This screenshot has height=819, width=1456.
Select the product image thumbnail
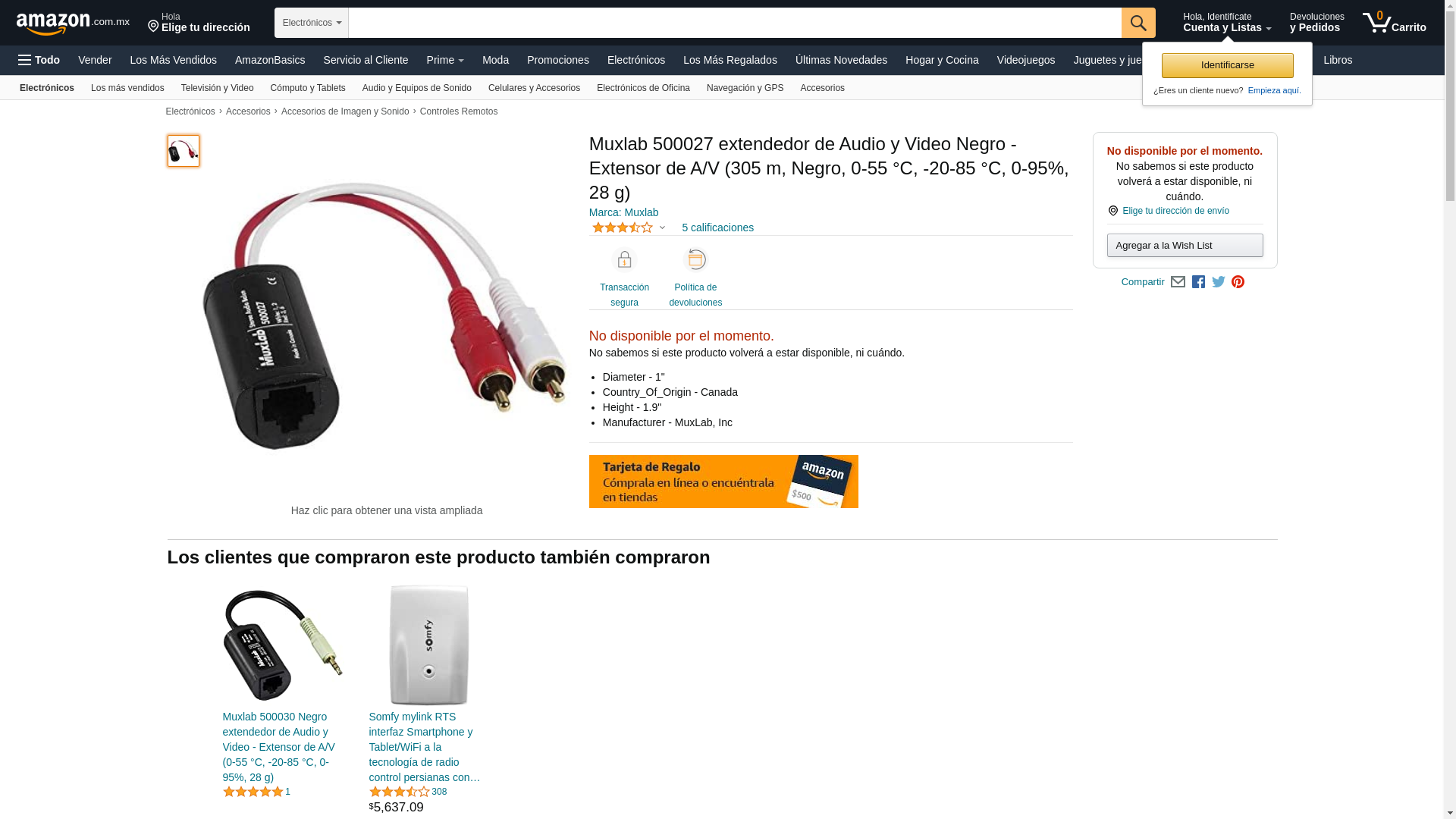(x=184, y=151)
